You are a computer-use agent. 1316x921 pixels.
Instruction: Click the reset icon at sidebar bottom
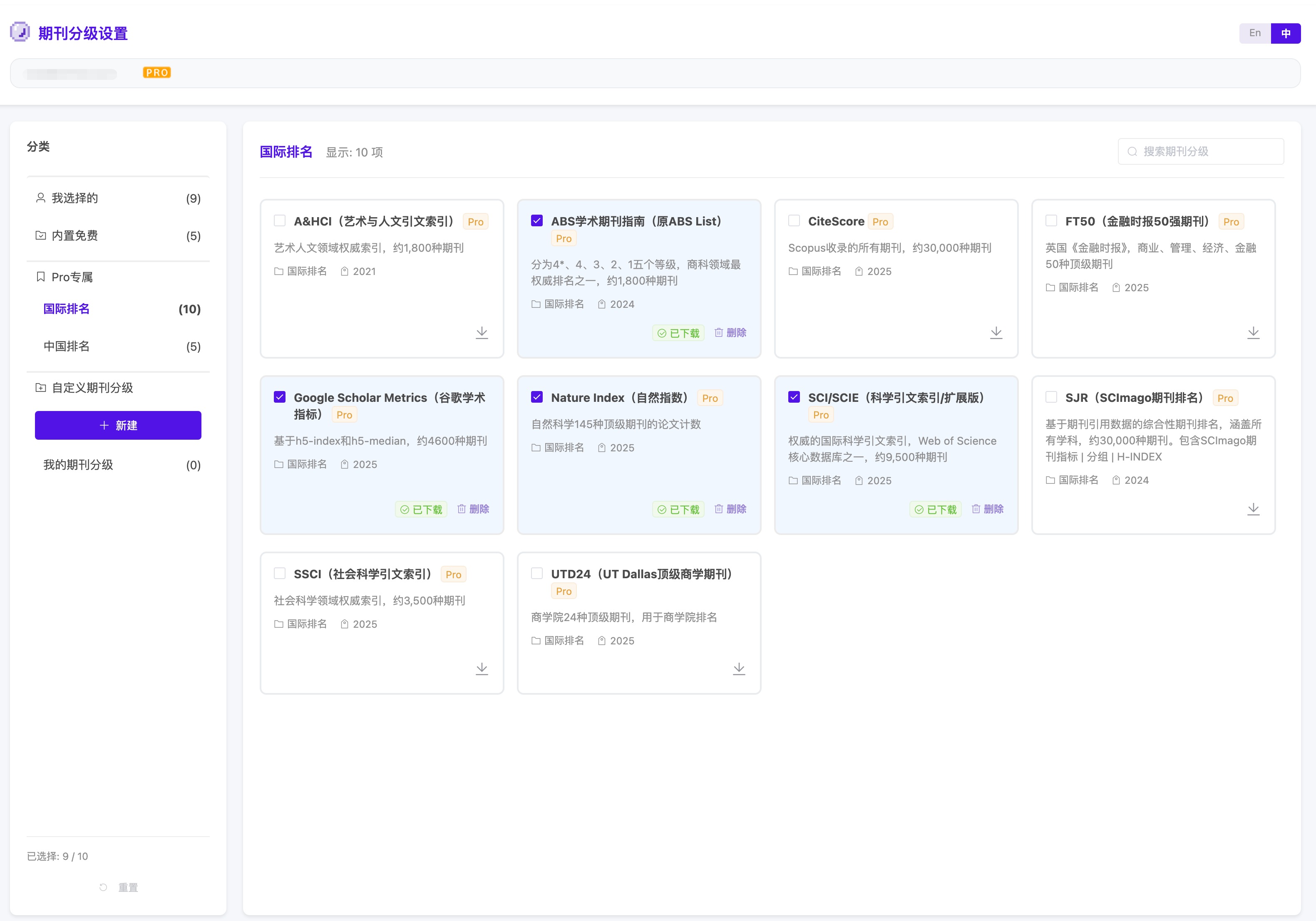tap(103, 887)
